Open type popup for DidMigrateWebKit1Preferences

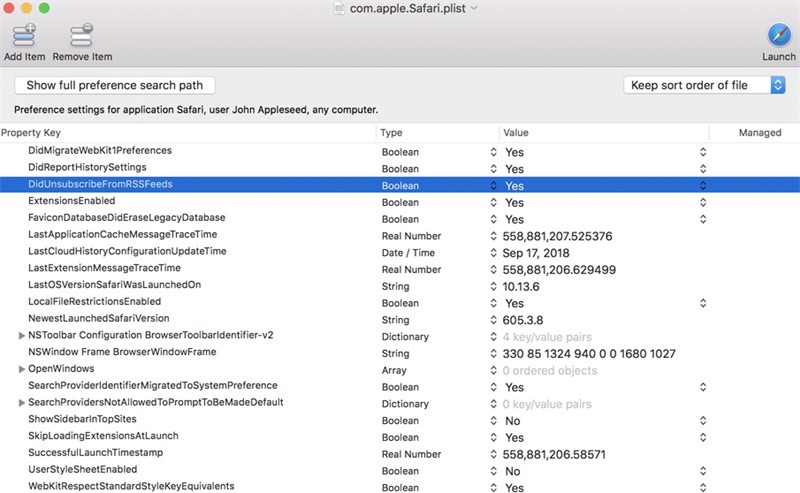click(493, 152)
